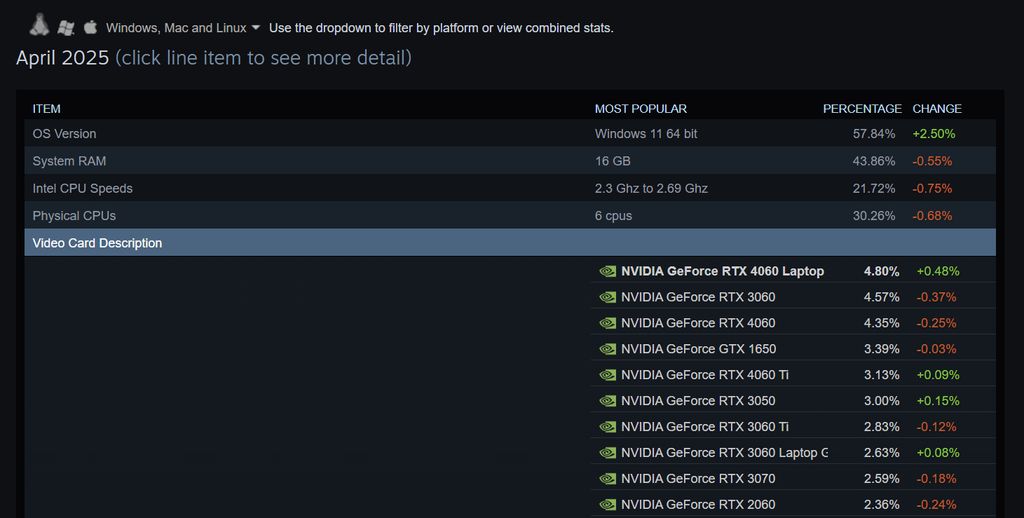Image resolution: width=1024 pixels, height=518 pixels.
Task: Click NVIDIA logo beside RTX 4060 Laptop
Action: pos(607,271)
